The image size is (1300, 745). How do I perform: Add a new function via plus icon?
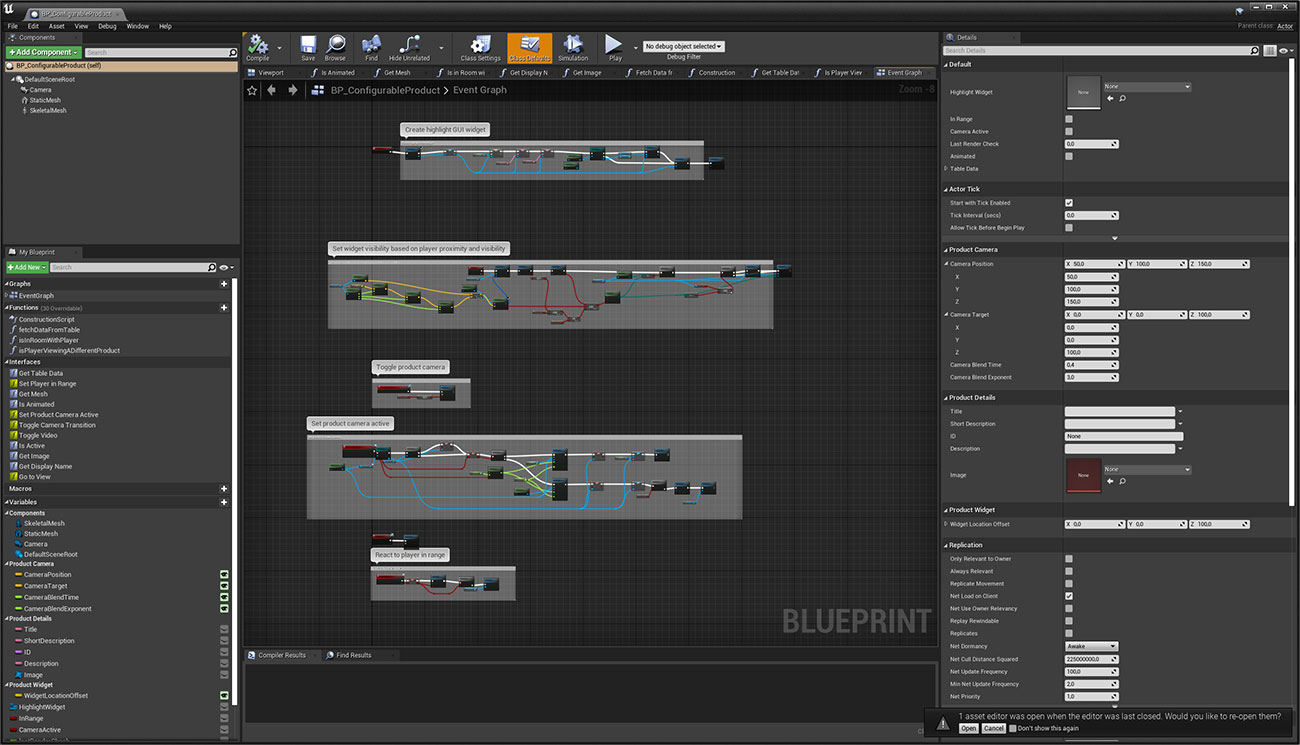(224, 308)
